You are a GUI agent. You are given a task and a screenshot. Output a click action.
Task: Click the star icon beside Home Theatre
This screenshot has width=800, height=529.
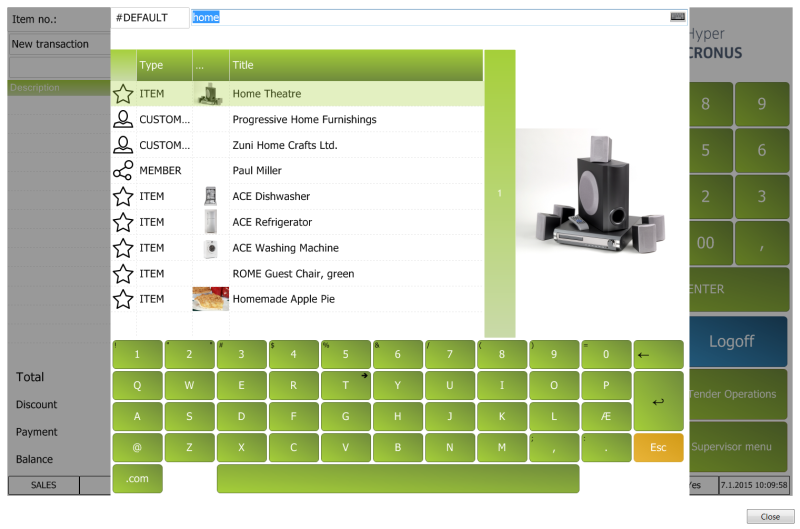pyautogui.click(x=123, y=94)
